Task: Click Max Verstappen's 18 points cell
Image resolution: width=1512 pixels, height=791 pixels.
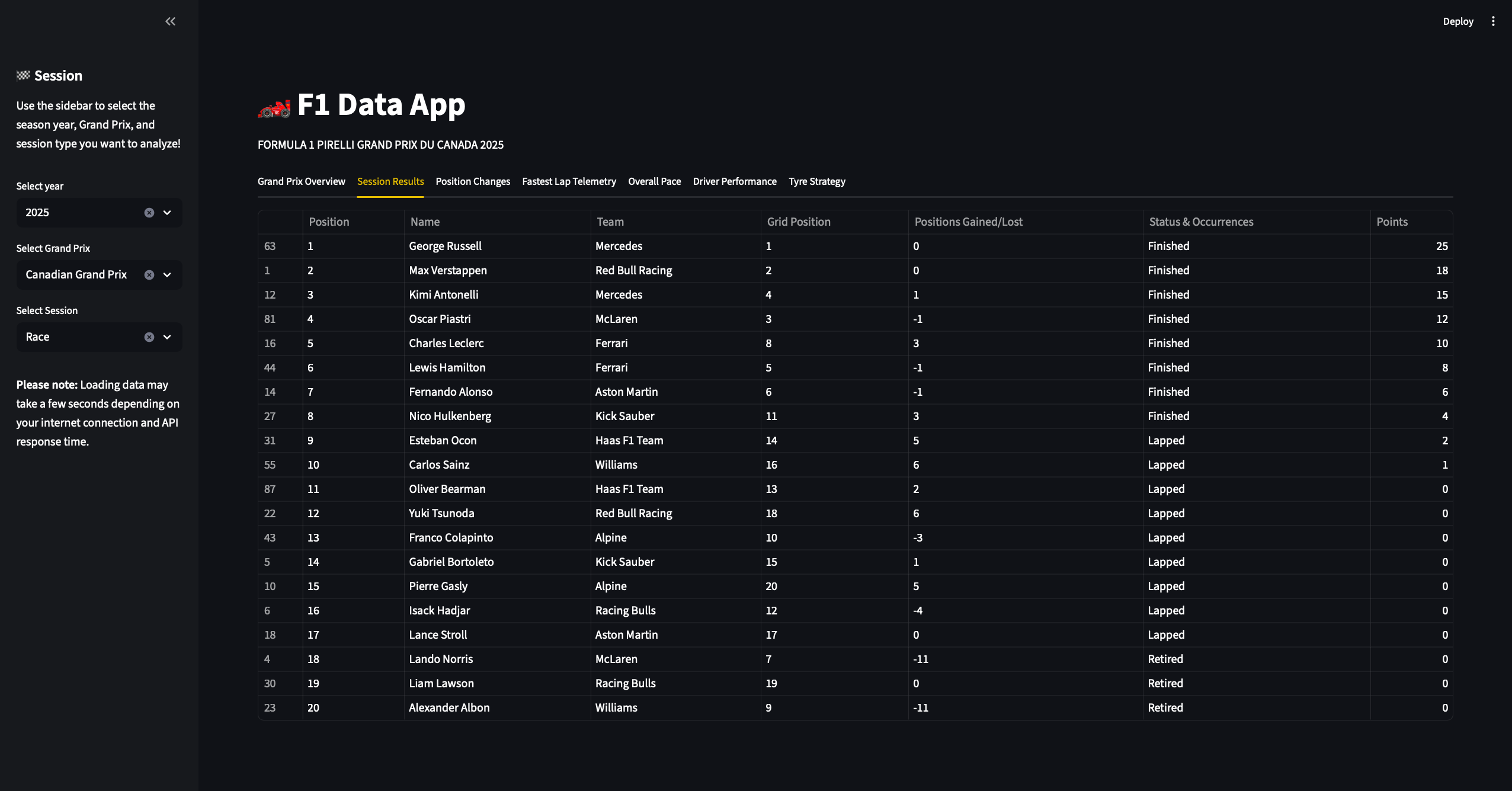Action: click(1411, 270)
